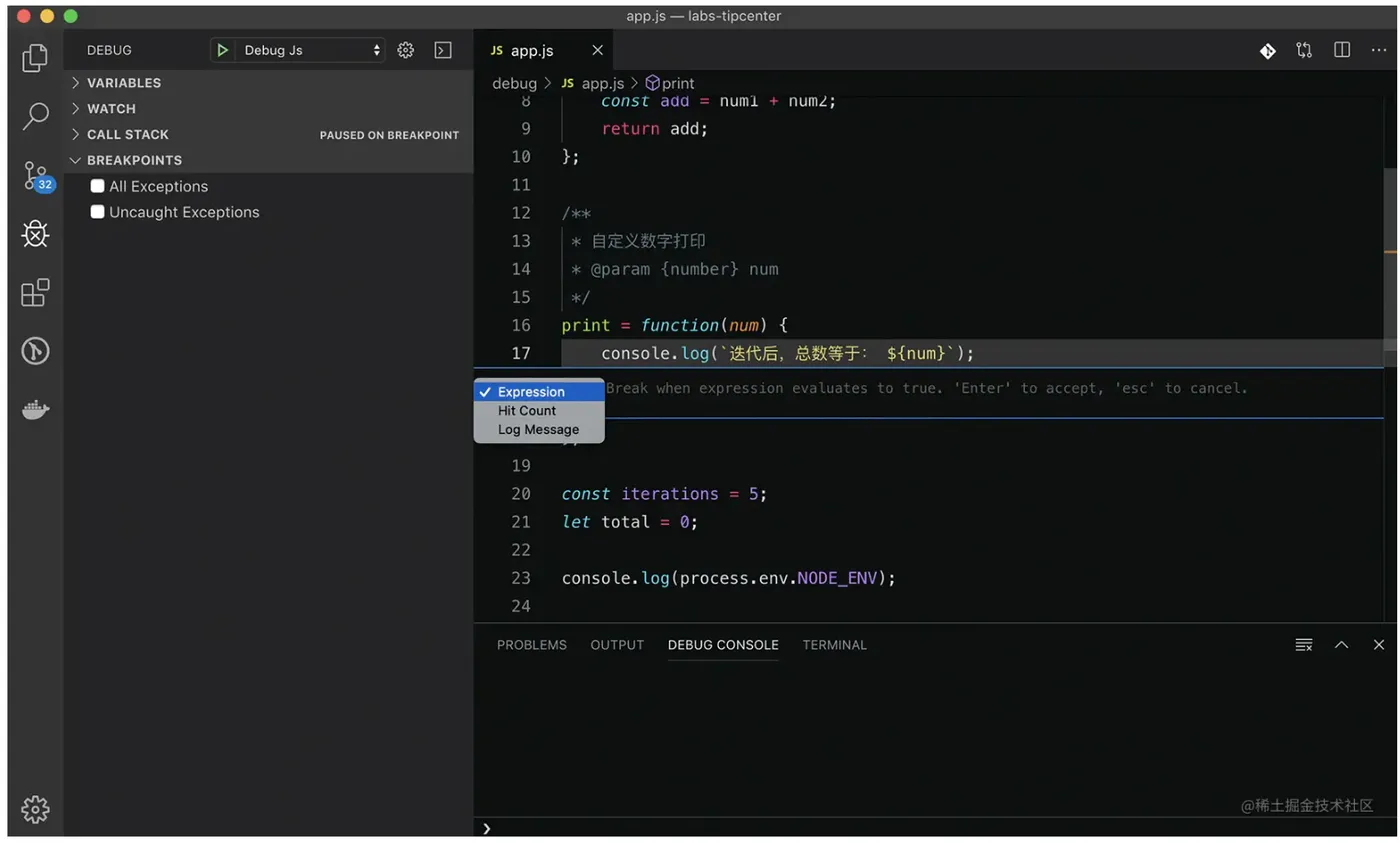Select Hit Count in breakpoint type menu

(x=539, y=411)
